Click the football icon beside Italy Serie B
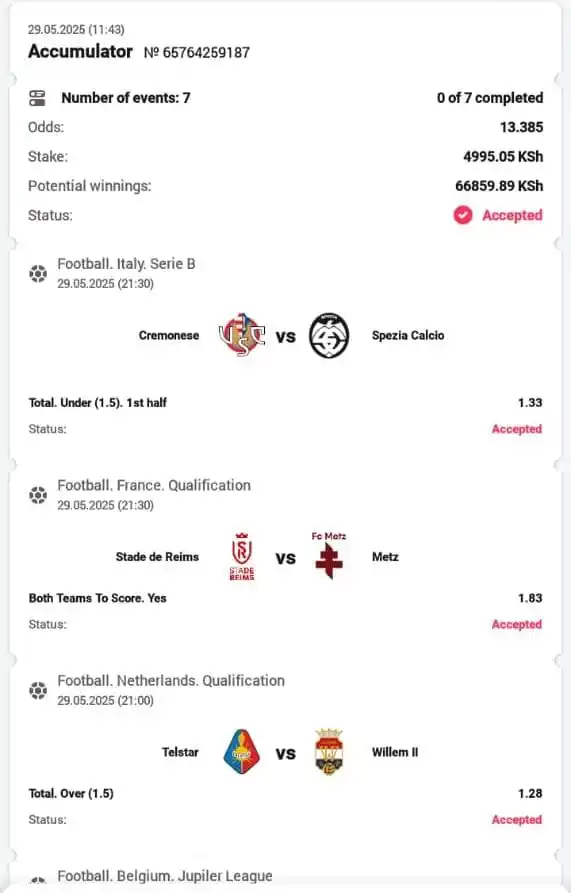 [38, 273]
